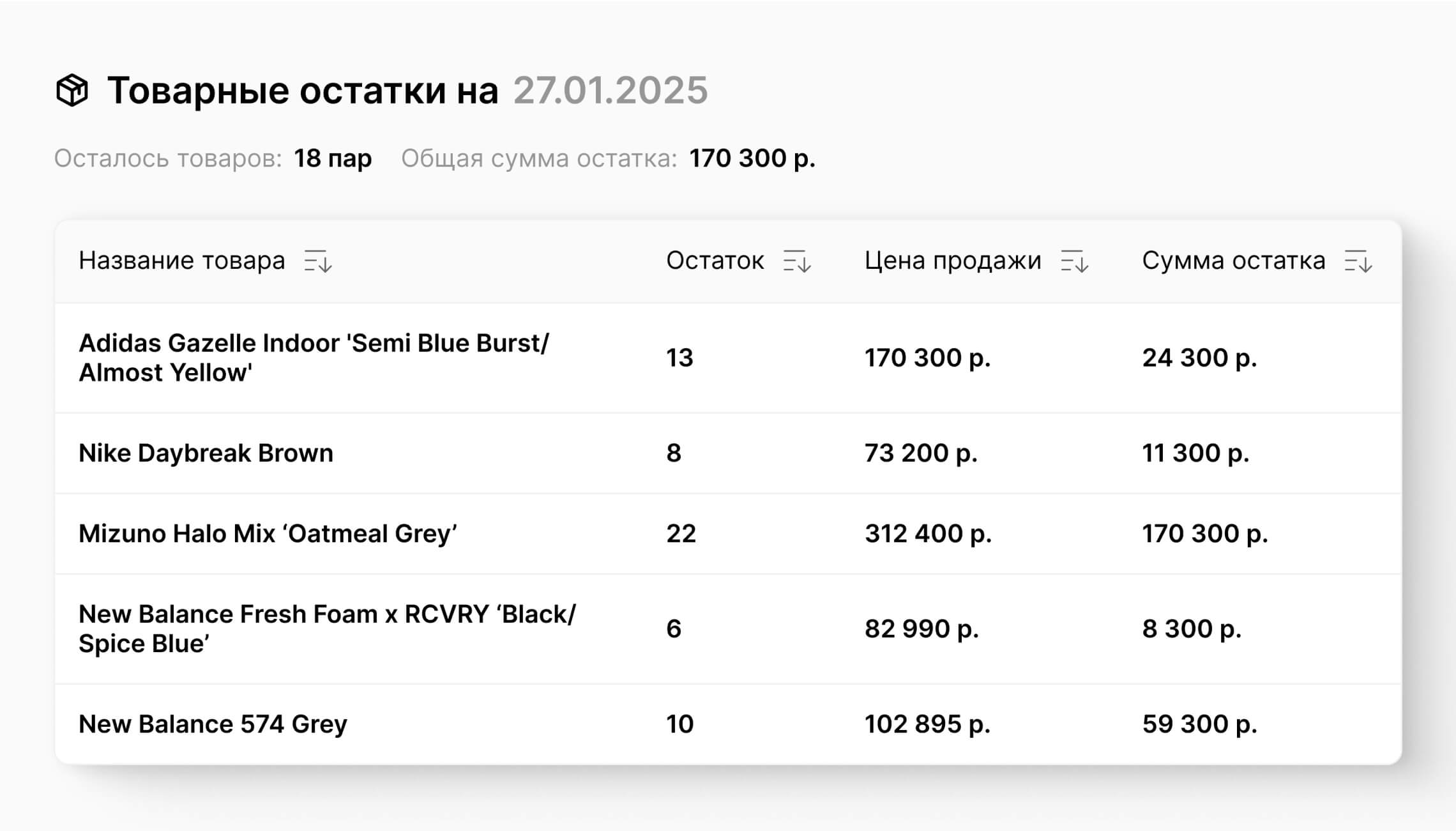Select New Balance Fresh Foam x RCVRY name
1456x831 pixels.
(x=327, y=629)
